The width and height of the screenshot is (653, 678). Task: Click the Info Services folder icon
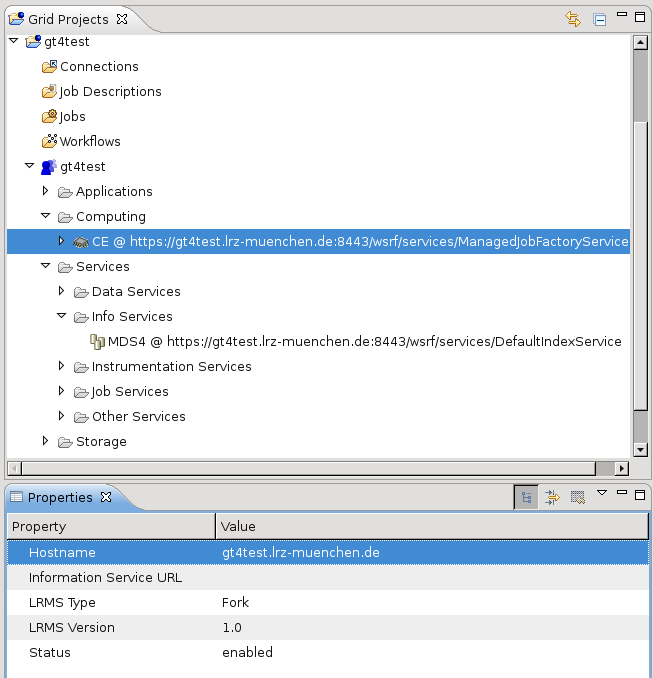pyautogui.click(x=81, y=317)
